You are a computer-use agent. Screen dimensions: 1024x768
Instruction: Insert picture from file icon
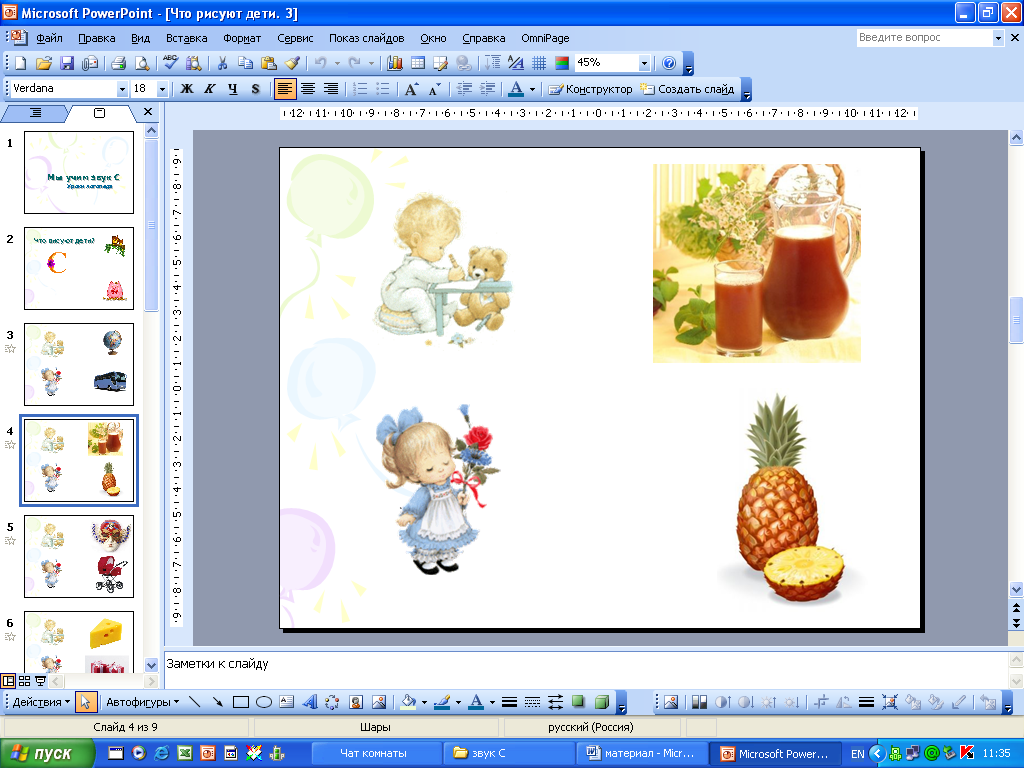pos(379,702)
